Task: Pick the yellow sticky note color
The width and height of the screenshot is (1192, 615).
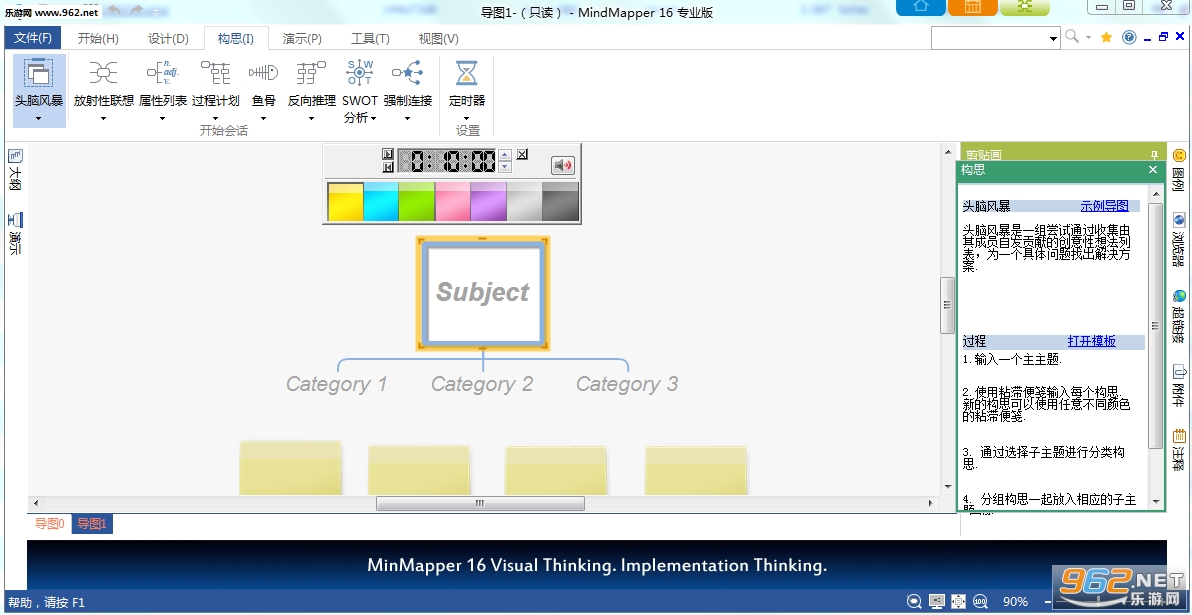Action: pyautogui.click(x=345, y=201)
